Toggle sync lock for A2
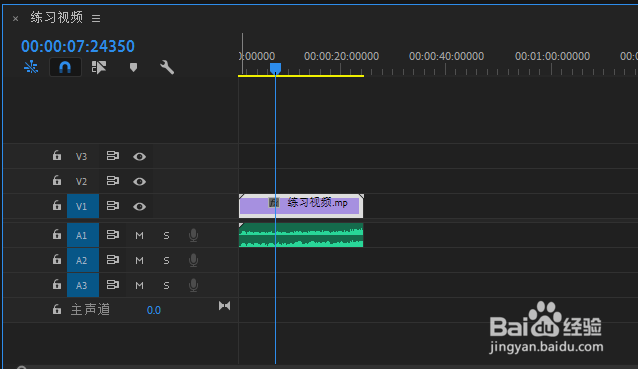Viewport: 638px width, 369px height. 113,260
